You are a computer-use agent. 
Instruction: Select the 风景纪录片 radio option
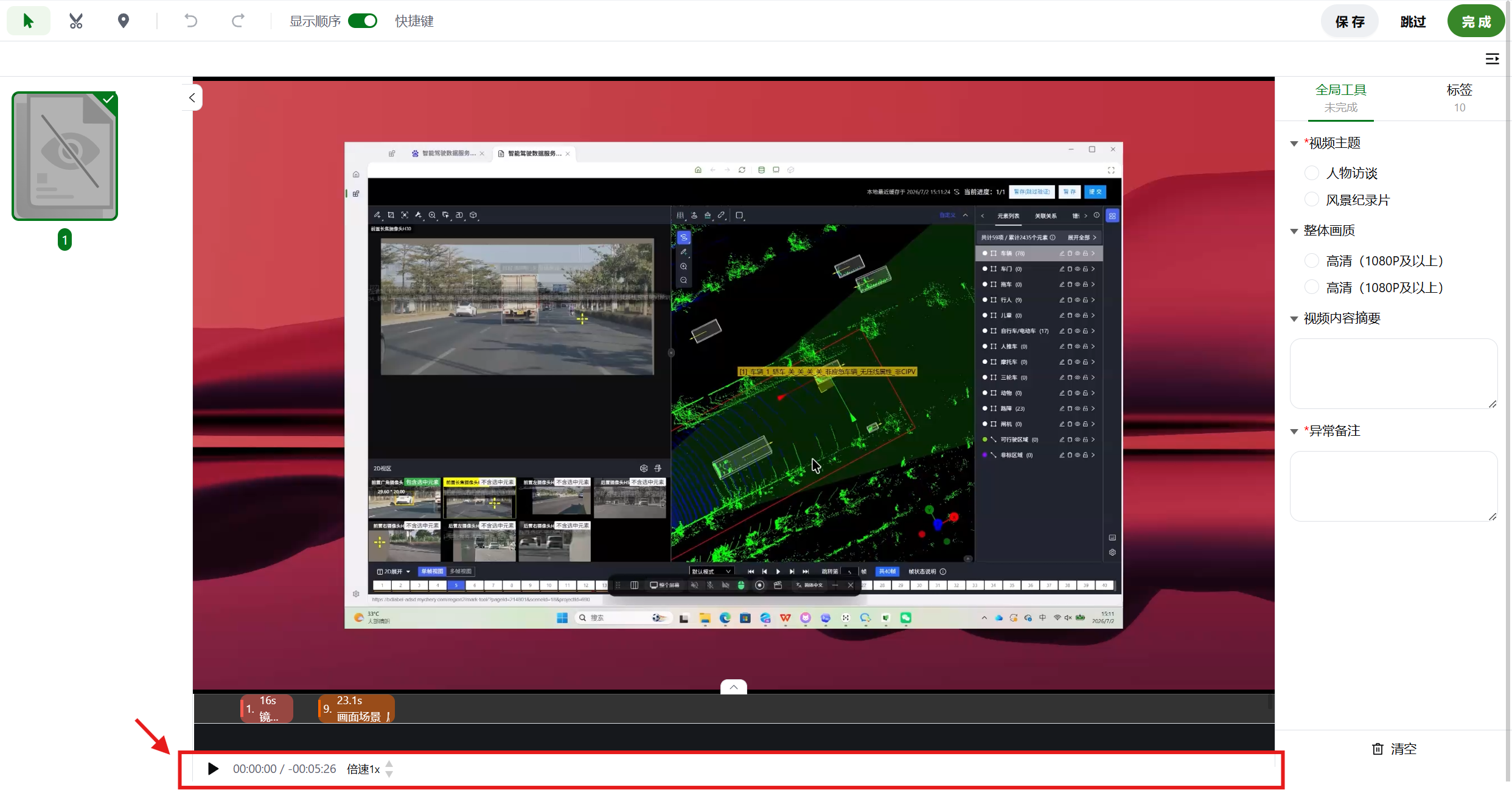click(1312, 200)
